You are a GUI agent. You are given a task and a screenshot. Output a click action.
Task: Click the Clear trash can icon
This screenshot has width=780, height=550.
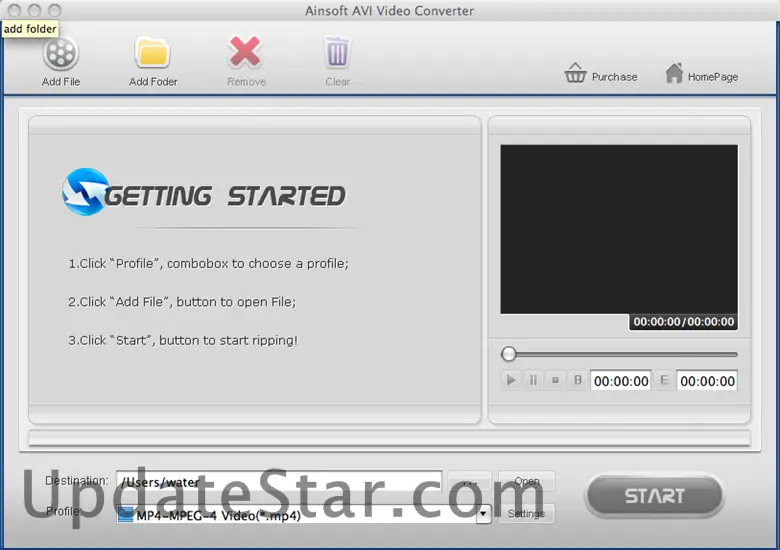(x=337, y=52)
